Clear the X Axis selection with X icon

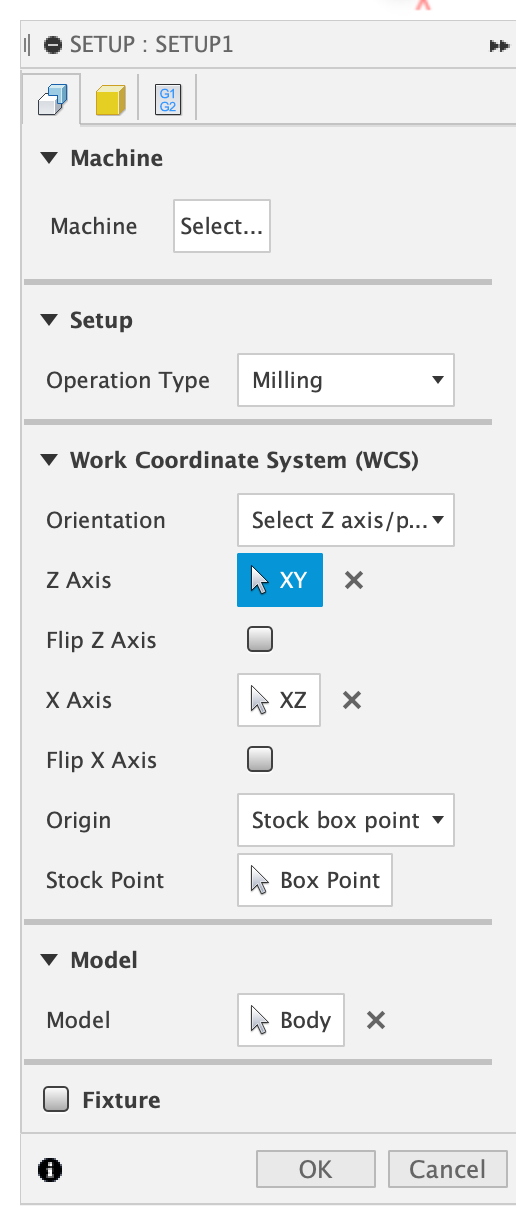point(351,700)
